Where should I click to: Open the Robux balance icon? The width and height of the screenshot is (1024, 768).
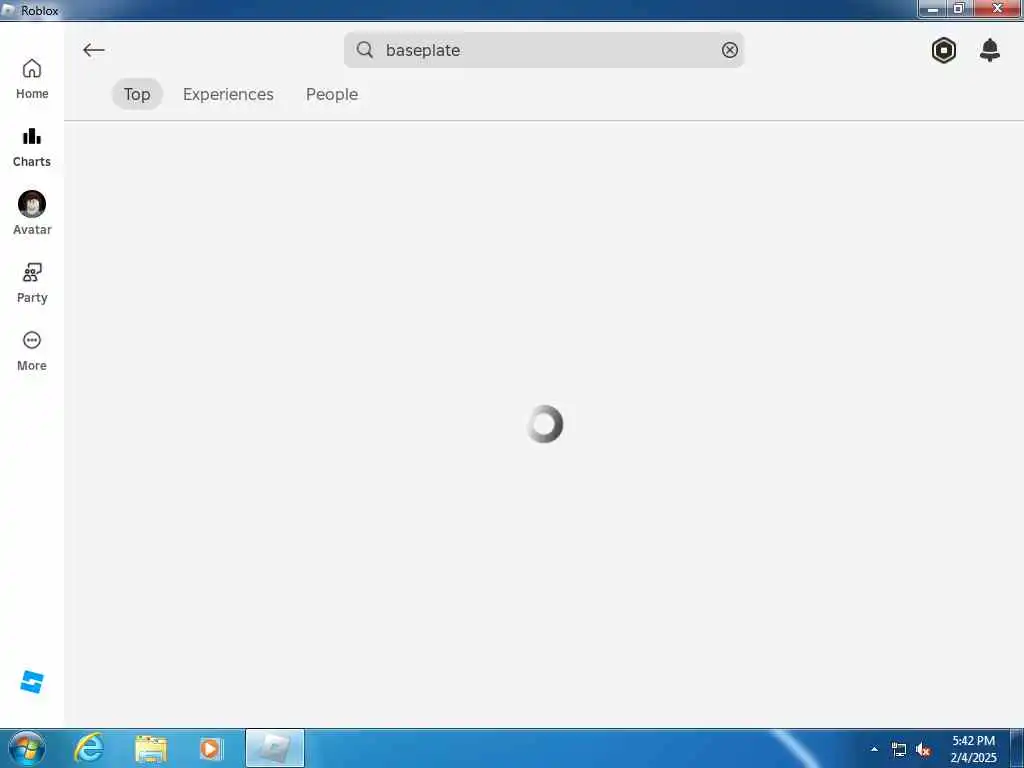[x=944, y=50]
